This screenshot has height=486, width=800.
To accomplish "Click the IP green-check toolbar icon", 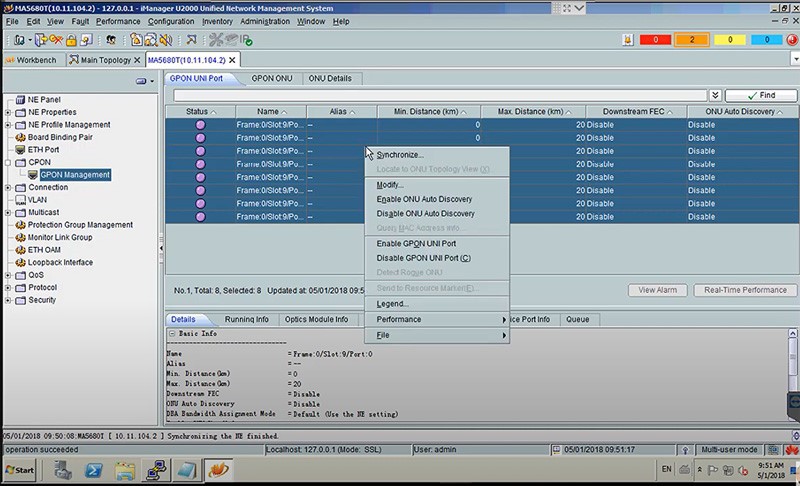I will pyautogui.click(x=246, y=40).
